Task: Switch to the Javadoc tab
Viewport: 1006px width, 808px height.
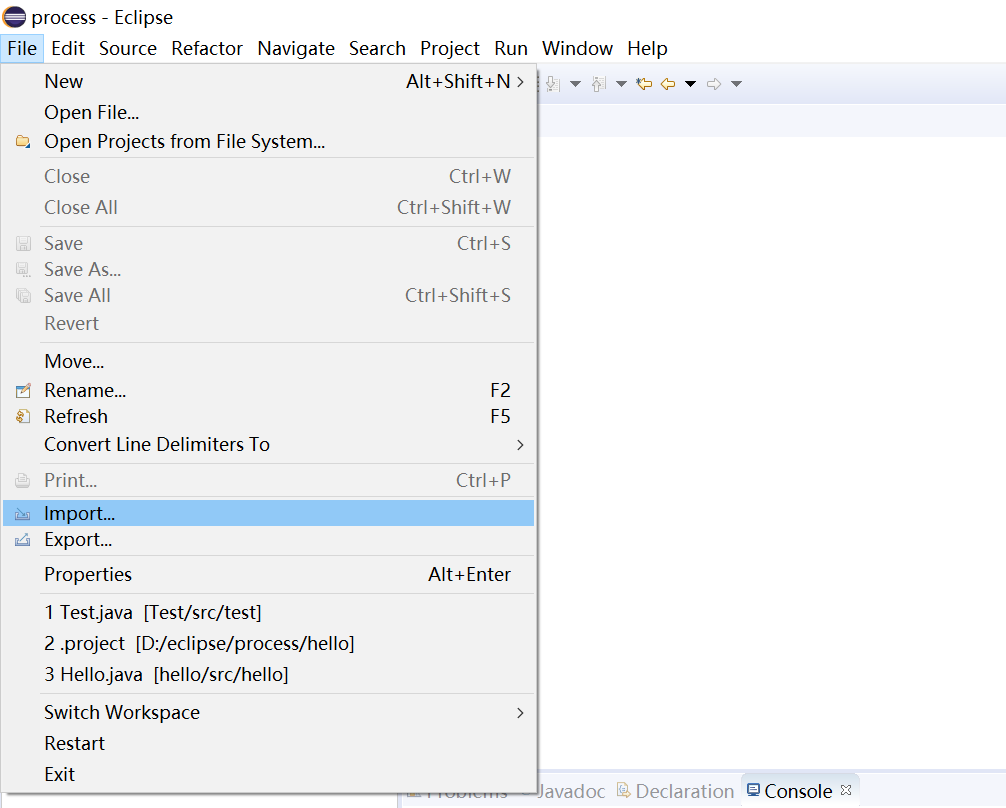Action: coord(571,791)
